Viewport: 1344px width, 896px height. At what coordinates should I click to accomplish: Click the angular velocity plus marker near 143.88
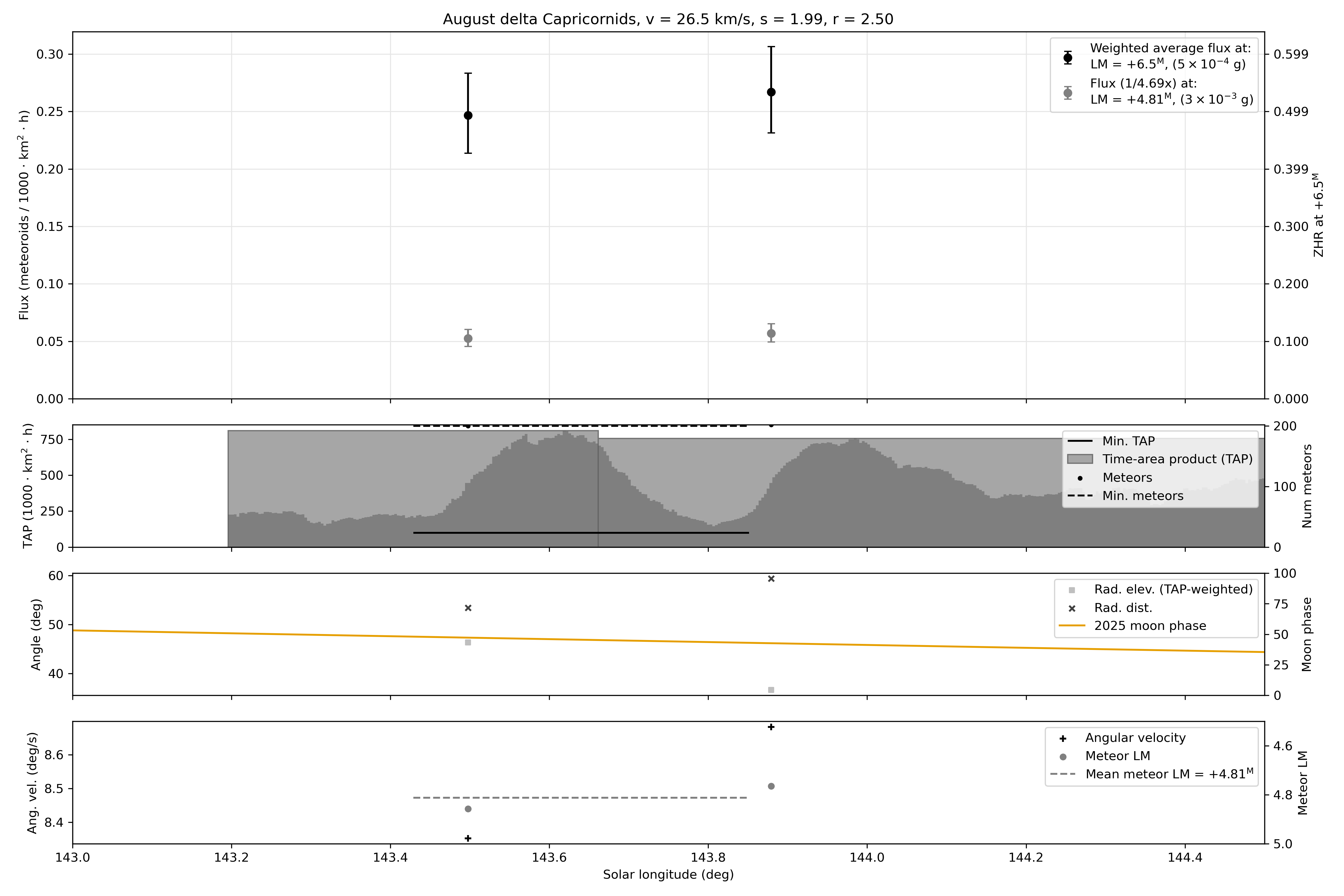[x=771, y=727]
